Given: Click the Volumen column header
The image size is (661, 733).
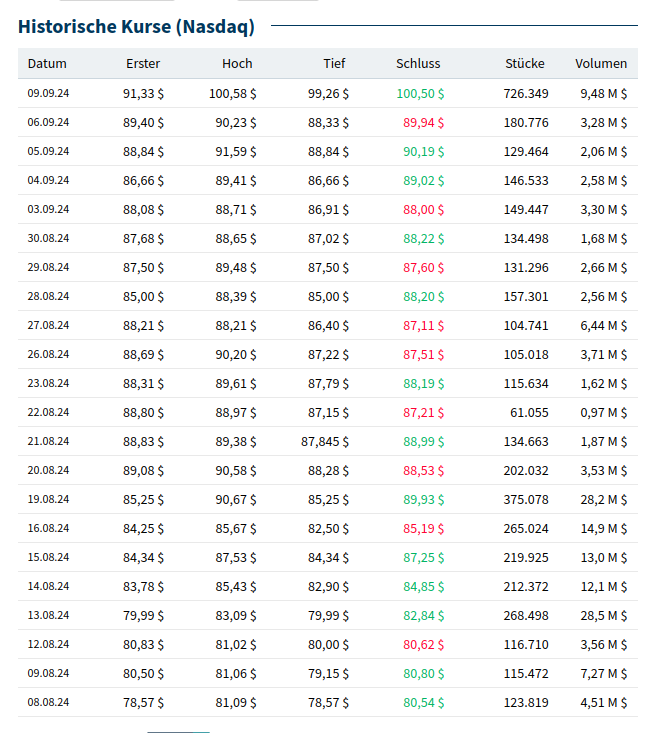Looking at the screenshot, I should tap(601, 64).
